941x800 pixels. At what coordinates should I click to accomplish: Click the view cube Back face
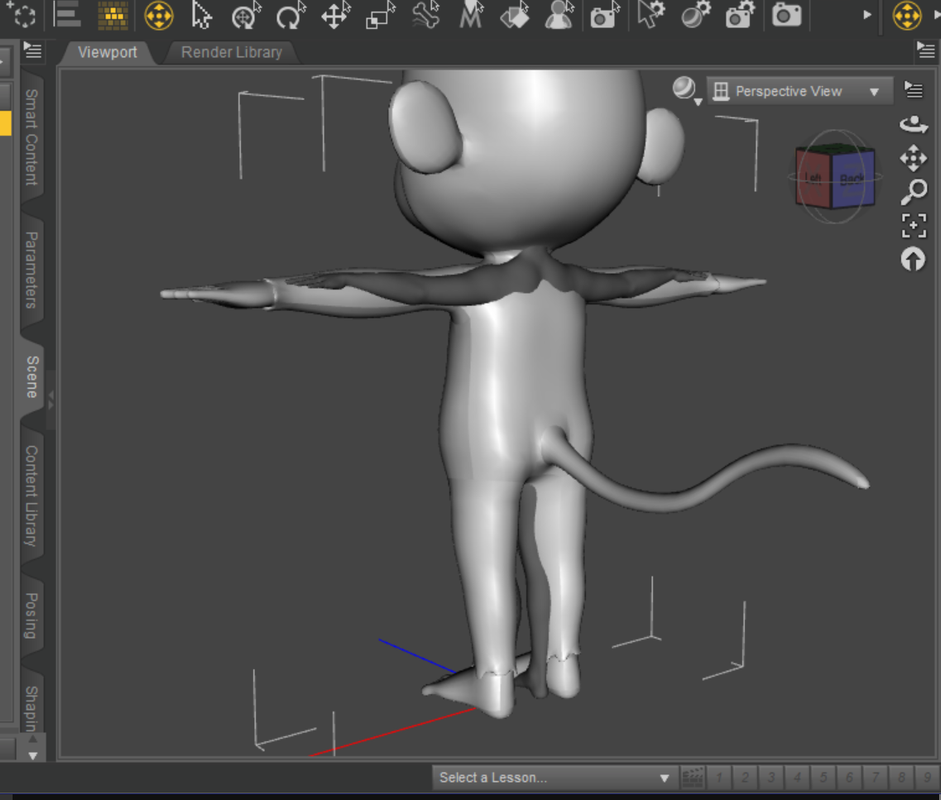(x=852, y=179)
